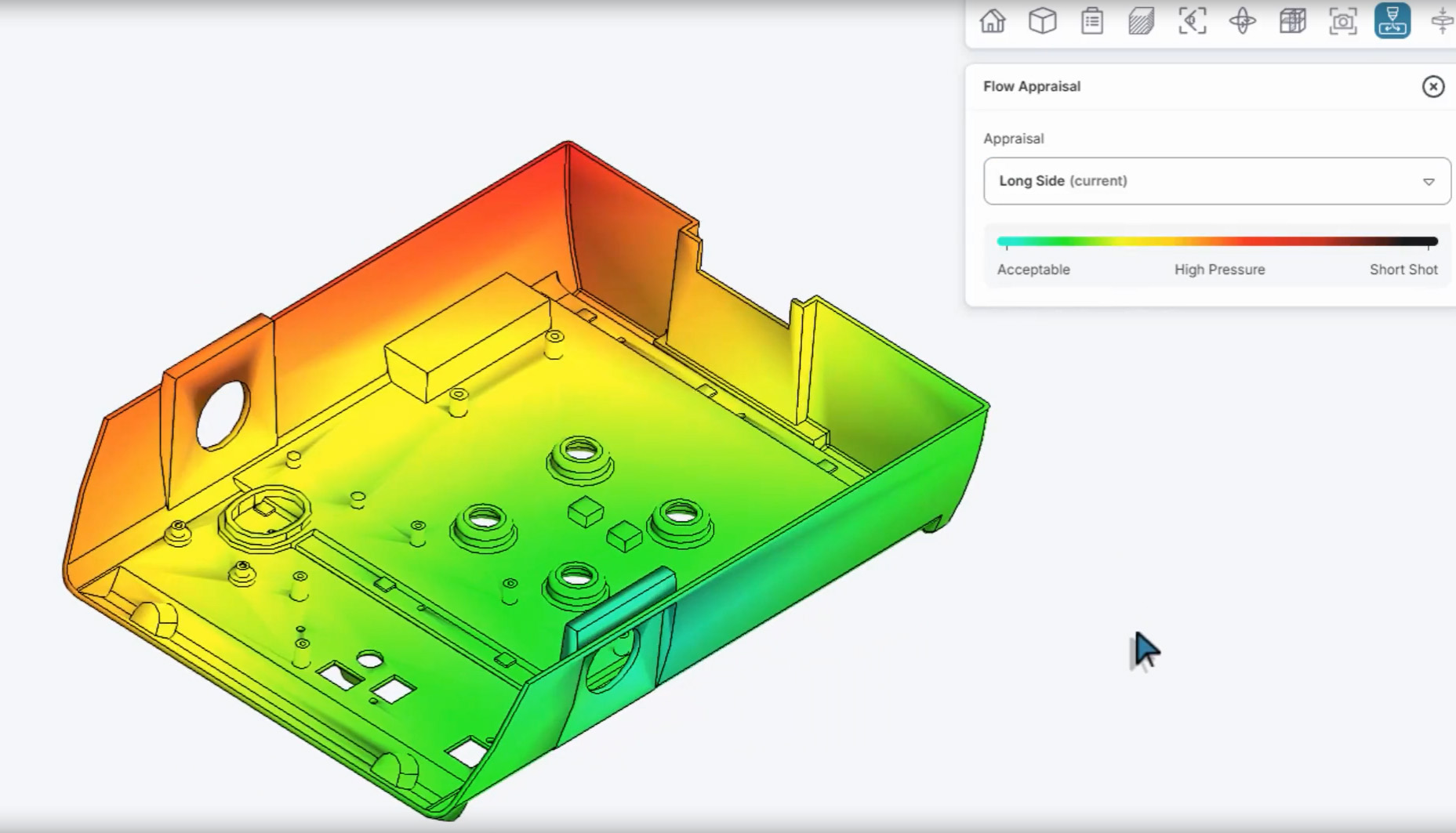Click the Acceptable legend label
This screenshot has height=833, width=1456.
(x=1033, y=270)
